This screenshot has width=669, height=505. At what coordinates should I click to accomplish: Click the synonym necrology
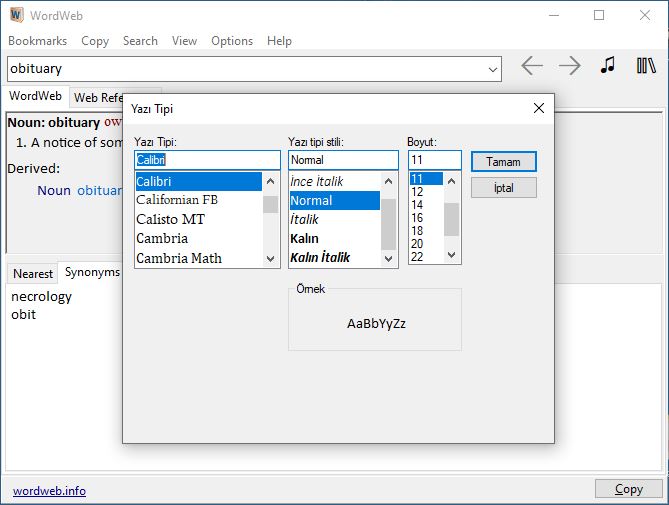(41, 296)
